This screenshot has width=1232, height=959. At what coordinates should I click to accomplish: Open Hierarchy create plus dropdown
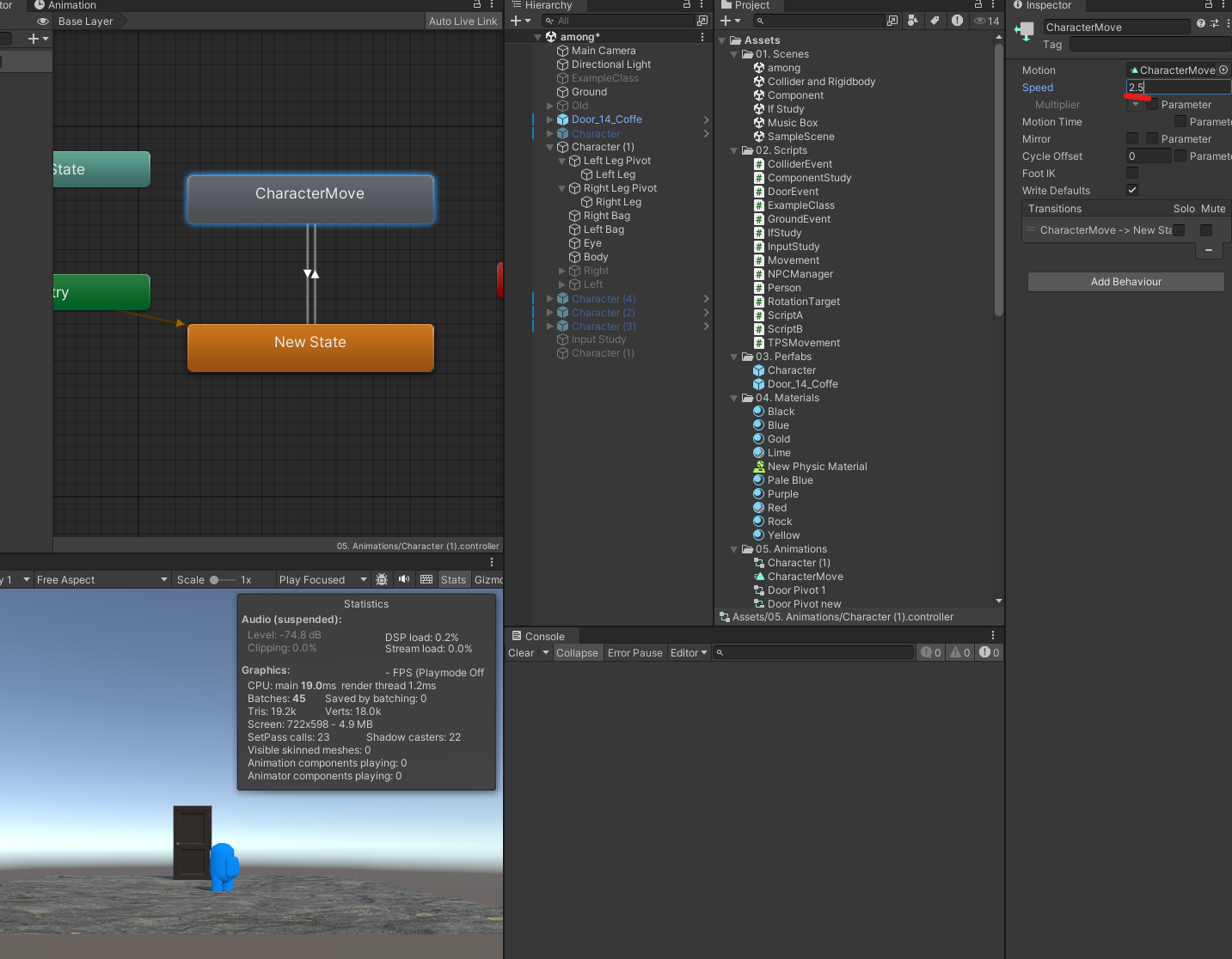pos(521,21)
